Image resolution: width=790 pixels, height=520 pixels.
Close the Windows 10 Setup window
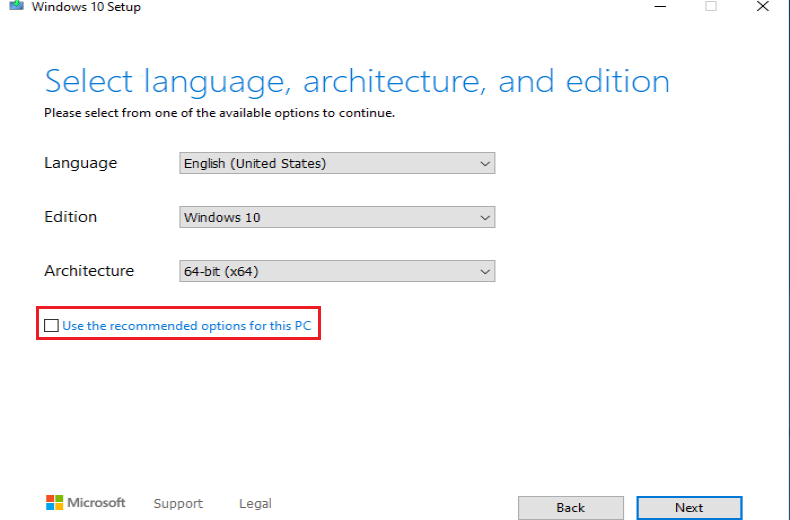(763, 7)
